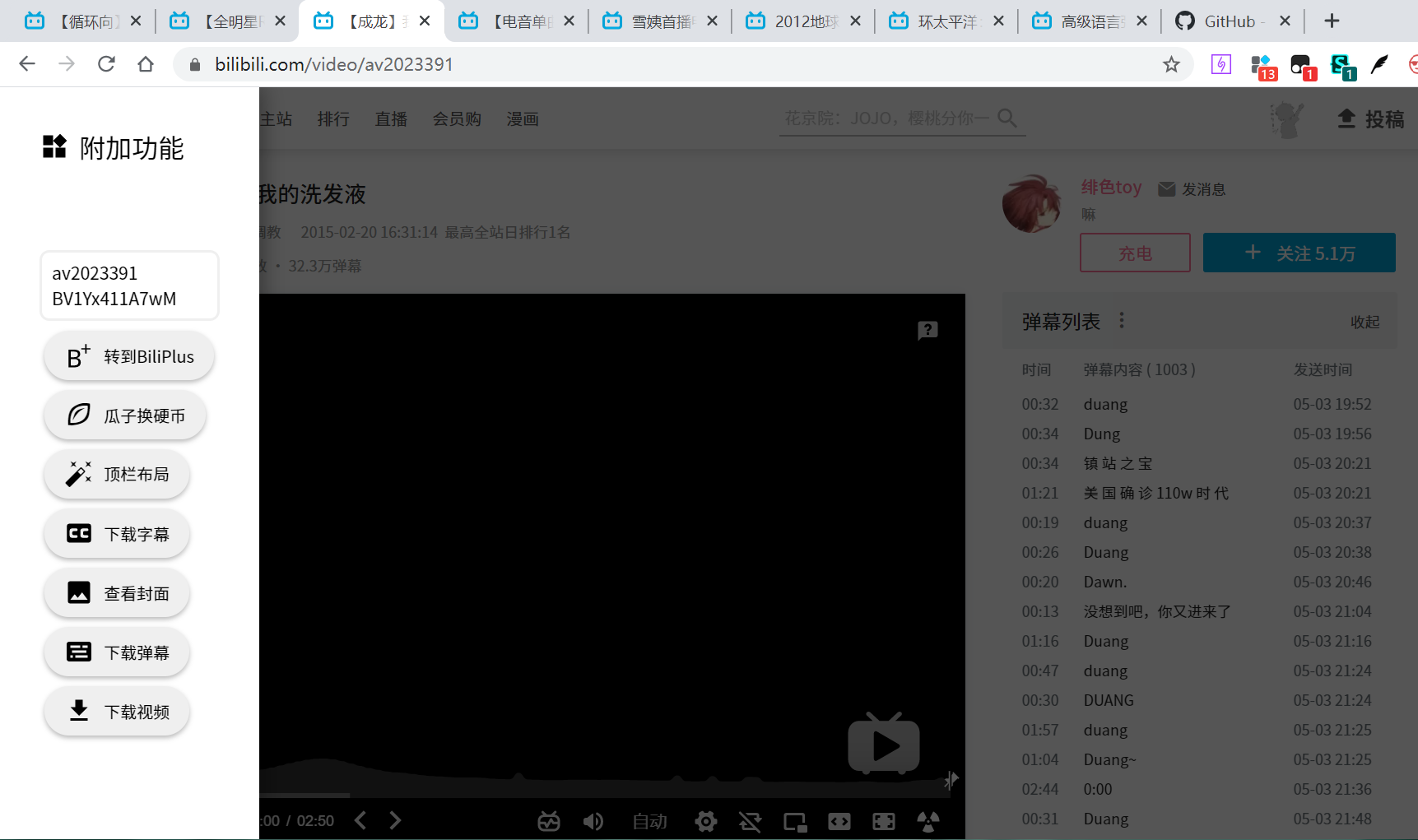The height and width of the screenshot is (840, 1418).
Task: Click the volume speaker icon
Action: 593,820
